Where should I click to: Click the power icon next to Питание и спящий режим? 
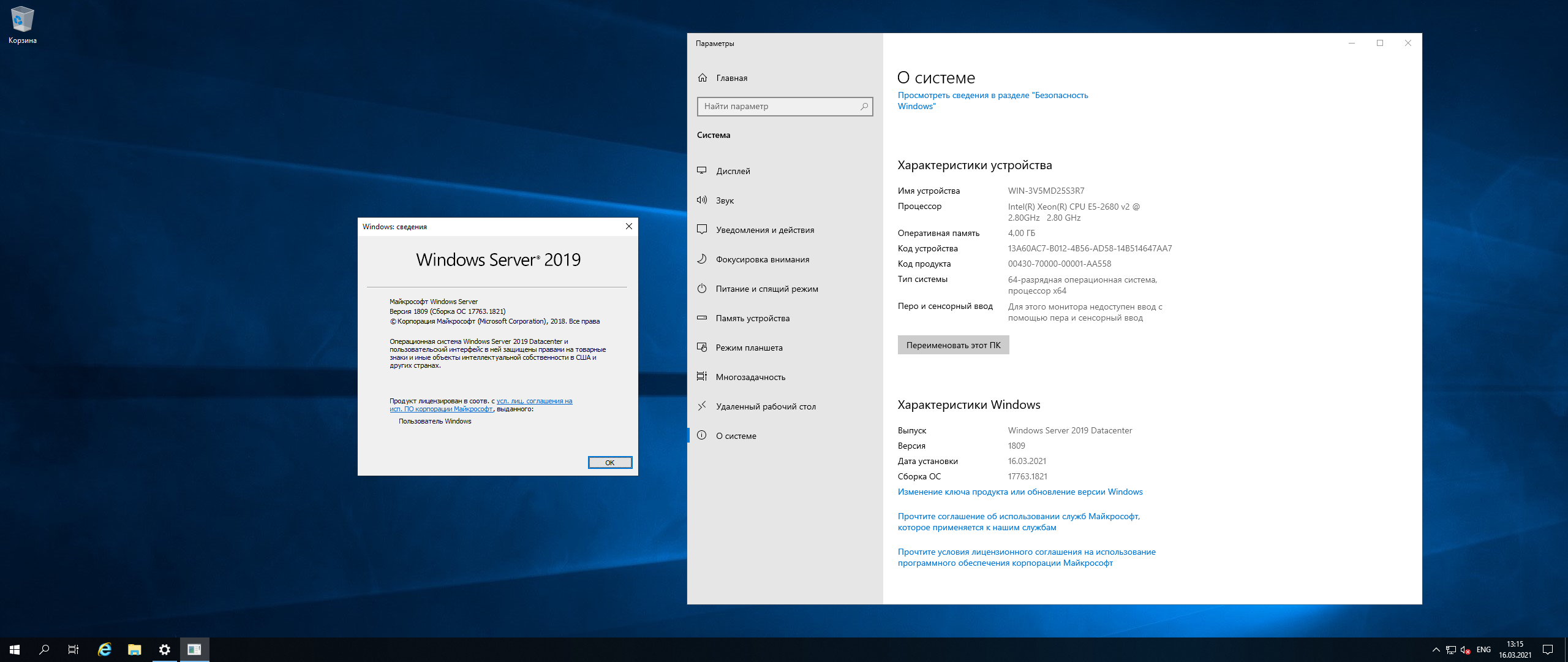pyautogui.click(x=702, y=288)
